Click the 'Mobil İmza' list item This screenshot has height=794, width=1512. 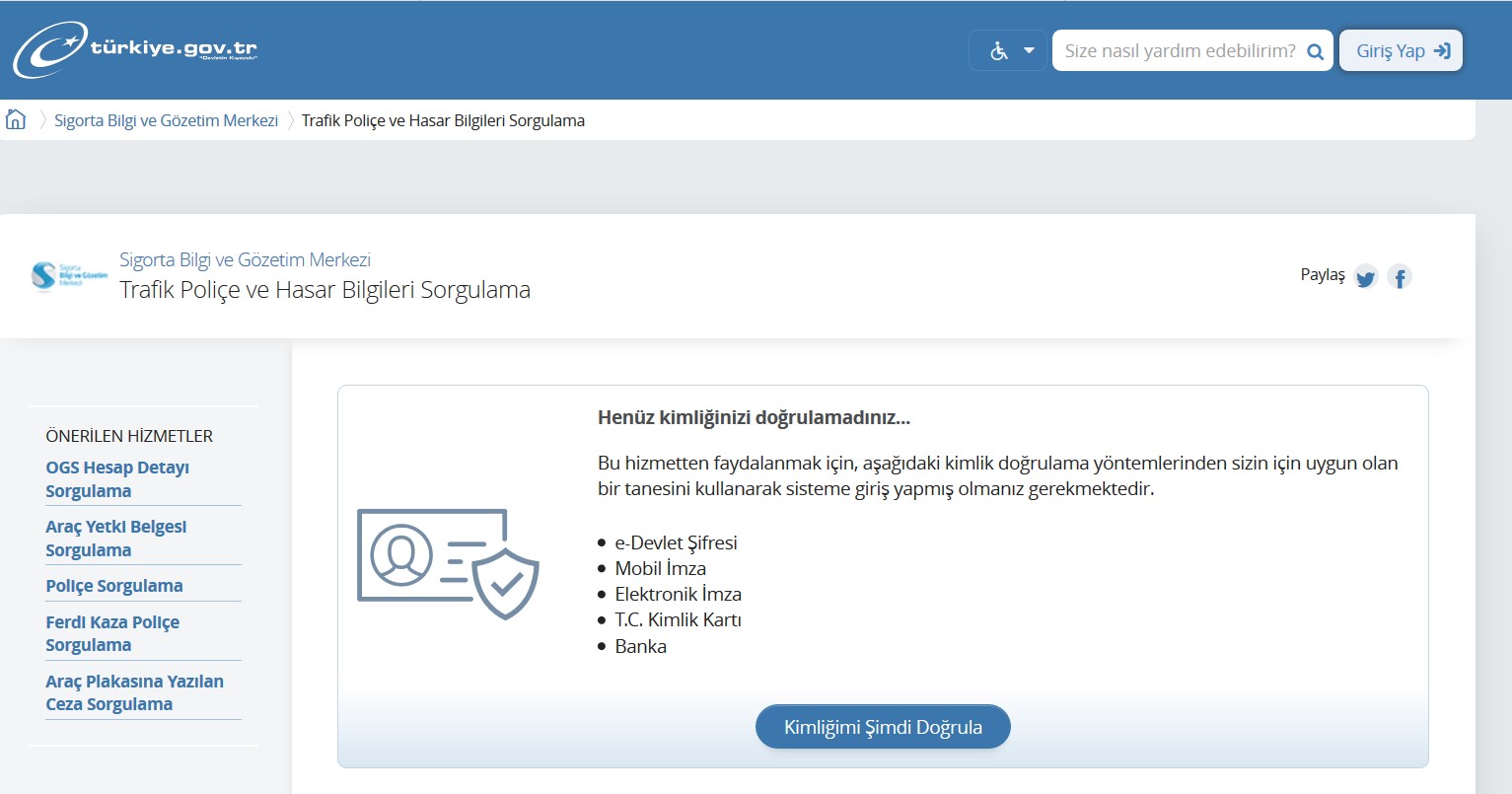coord(660,568)
